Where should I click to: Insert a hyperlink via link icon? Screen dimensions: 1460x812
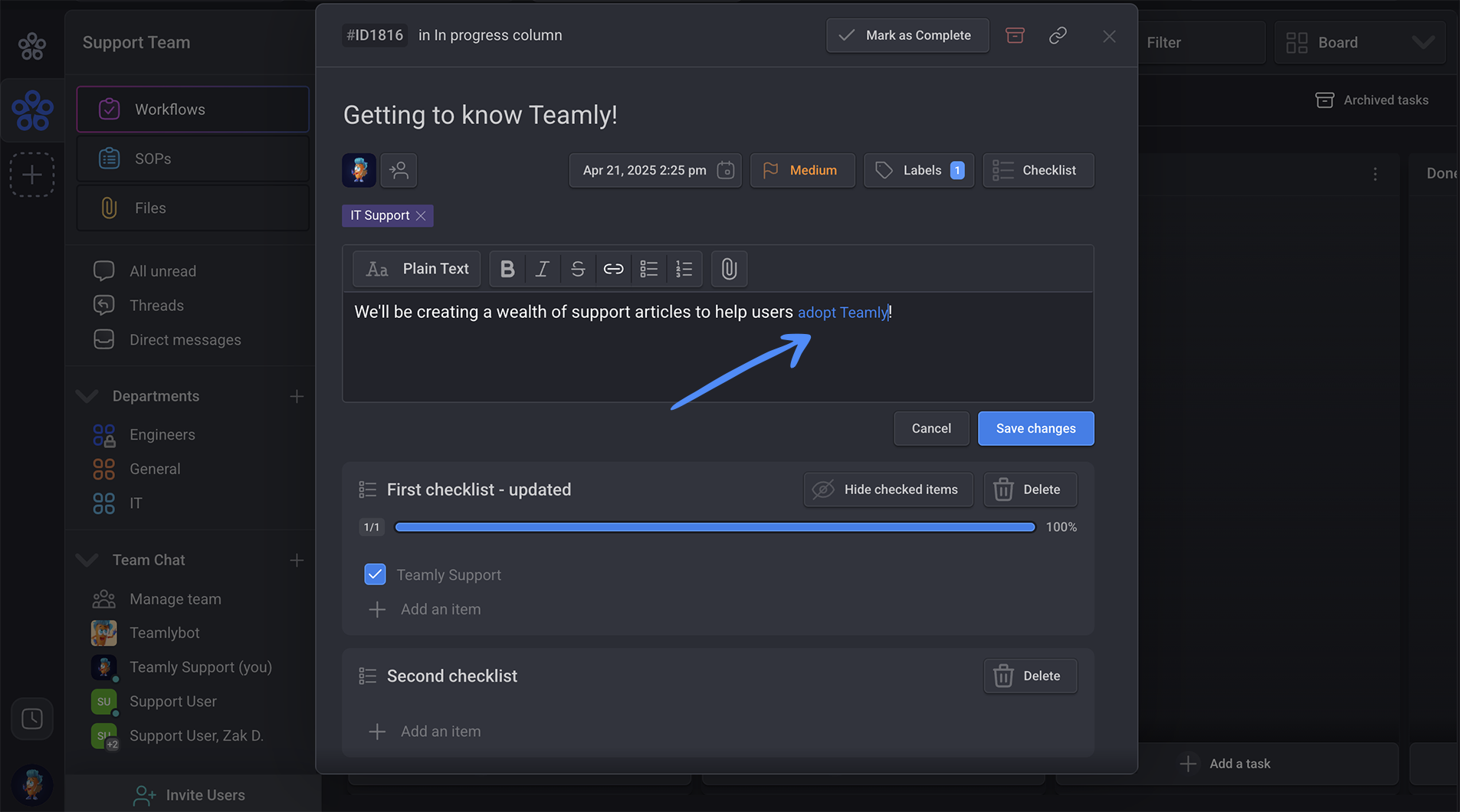coord(613,269)
